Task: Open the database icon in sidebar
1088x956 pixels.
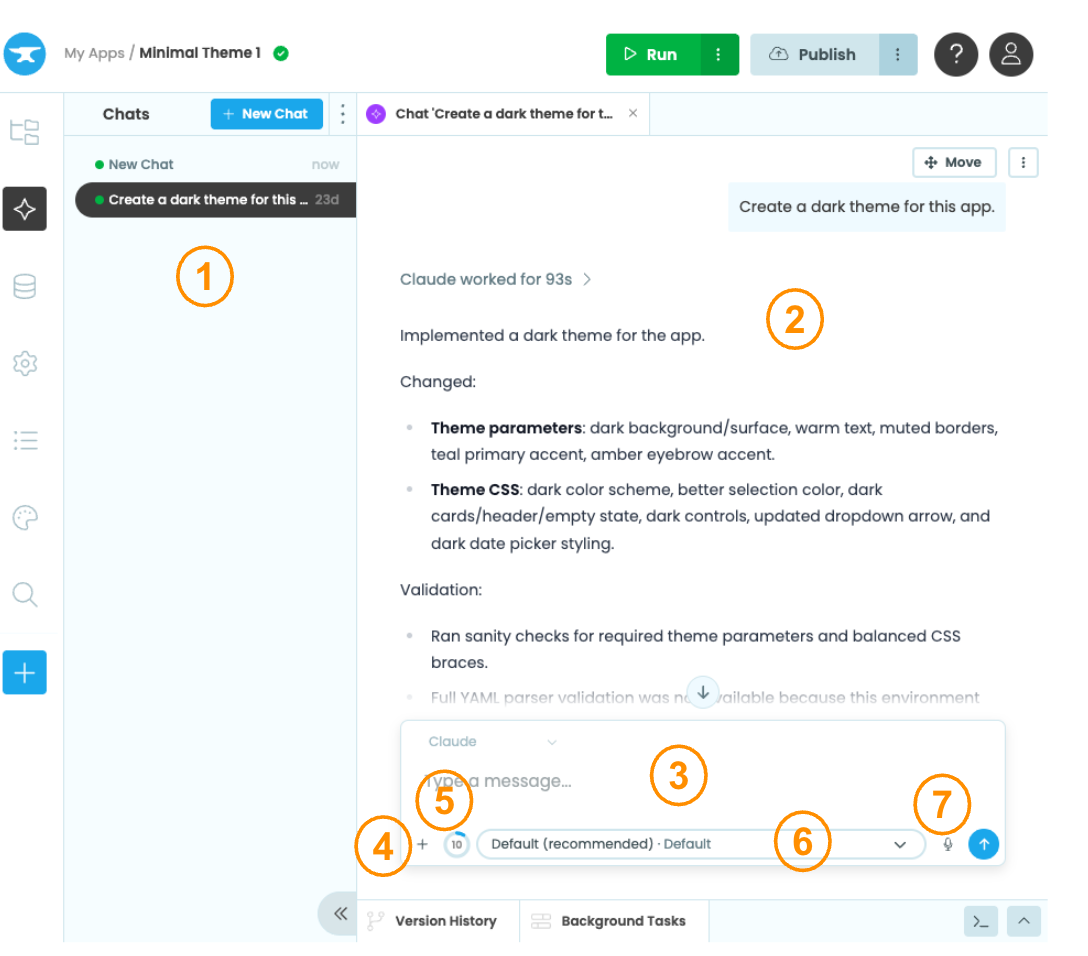Action: tap(25, 286)
